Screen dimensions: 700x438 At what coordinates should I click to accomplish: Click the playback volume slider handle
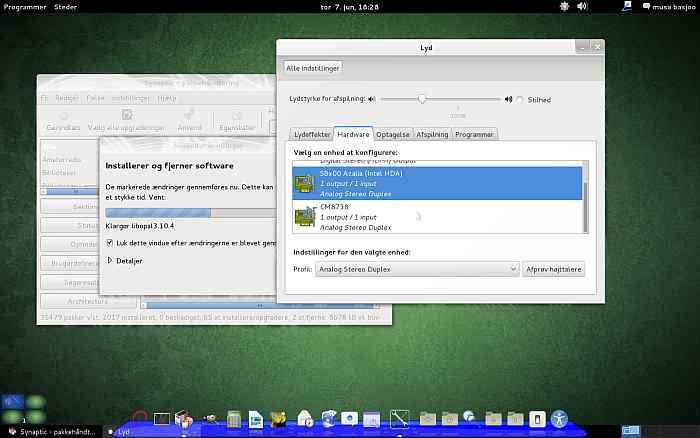tap(422, 99)
